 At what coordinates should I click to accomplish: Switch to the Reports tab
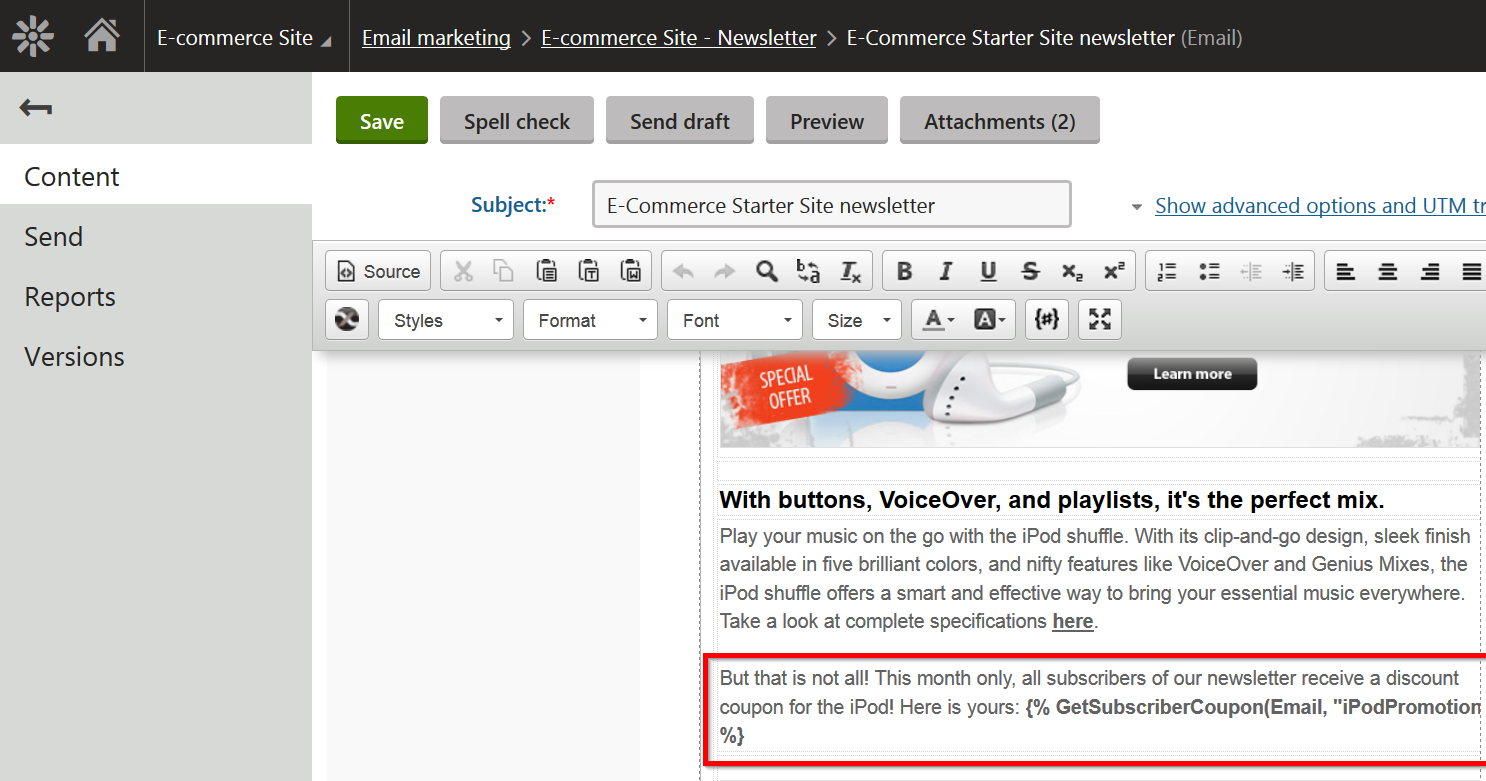[156, 296]
